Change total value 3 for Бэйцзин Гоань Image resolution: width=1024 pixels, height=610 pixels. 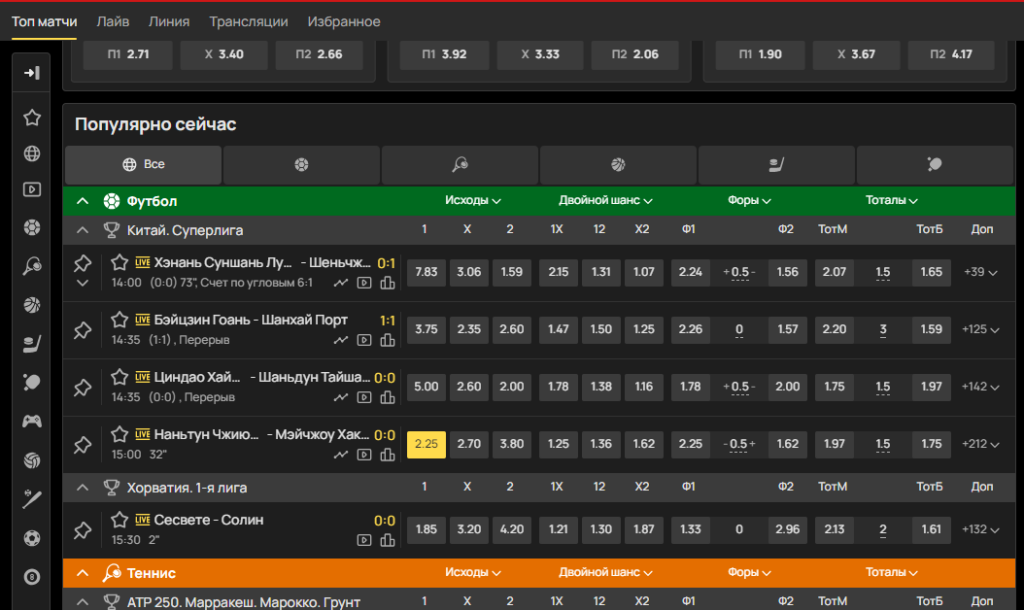point(883,330)
